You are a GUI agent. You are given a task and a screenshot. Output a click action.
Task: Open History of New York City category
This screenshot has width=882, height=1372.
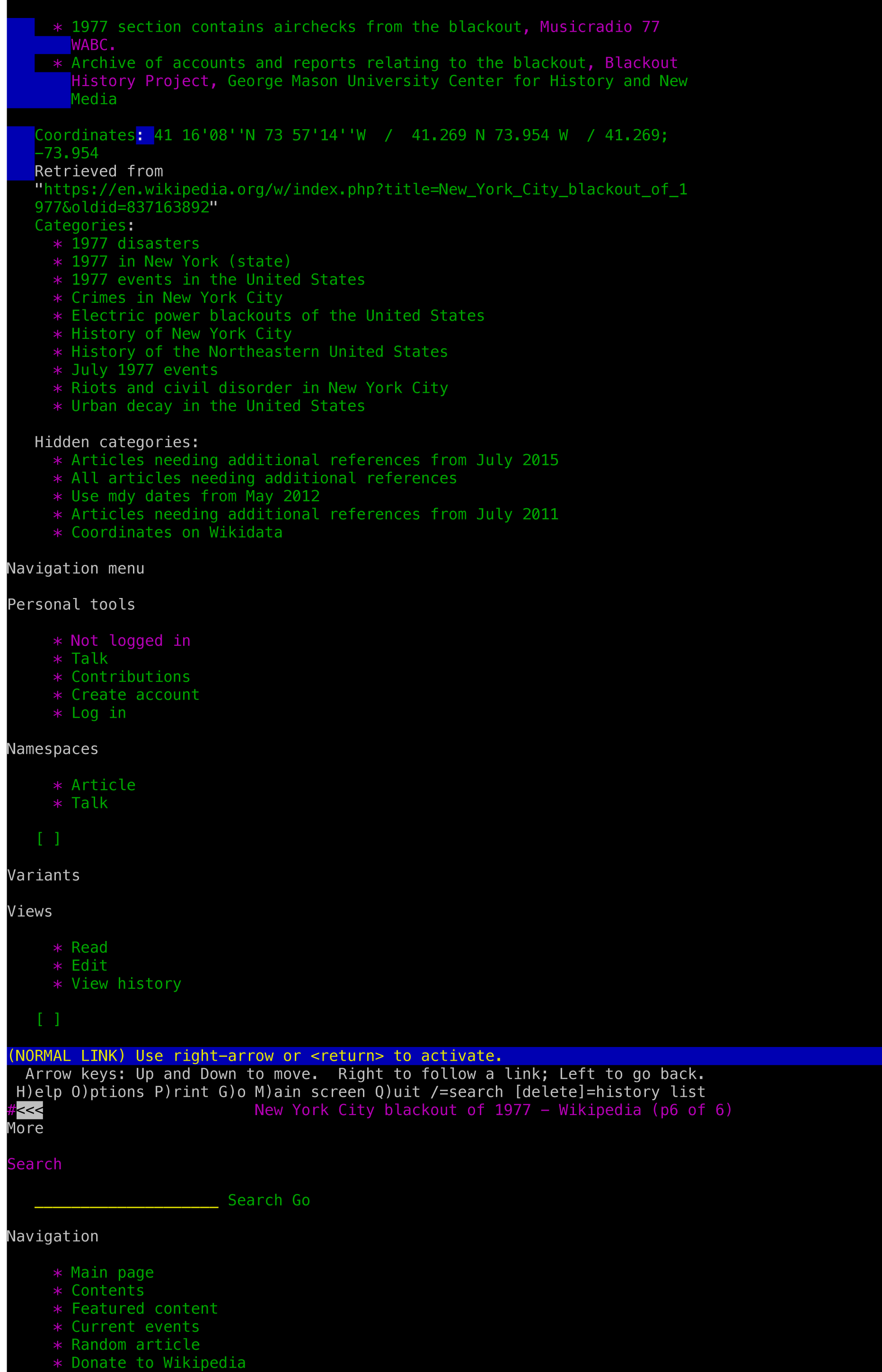(x=182, y=334)
